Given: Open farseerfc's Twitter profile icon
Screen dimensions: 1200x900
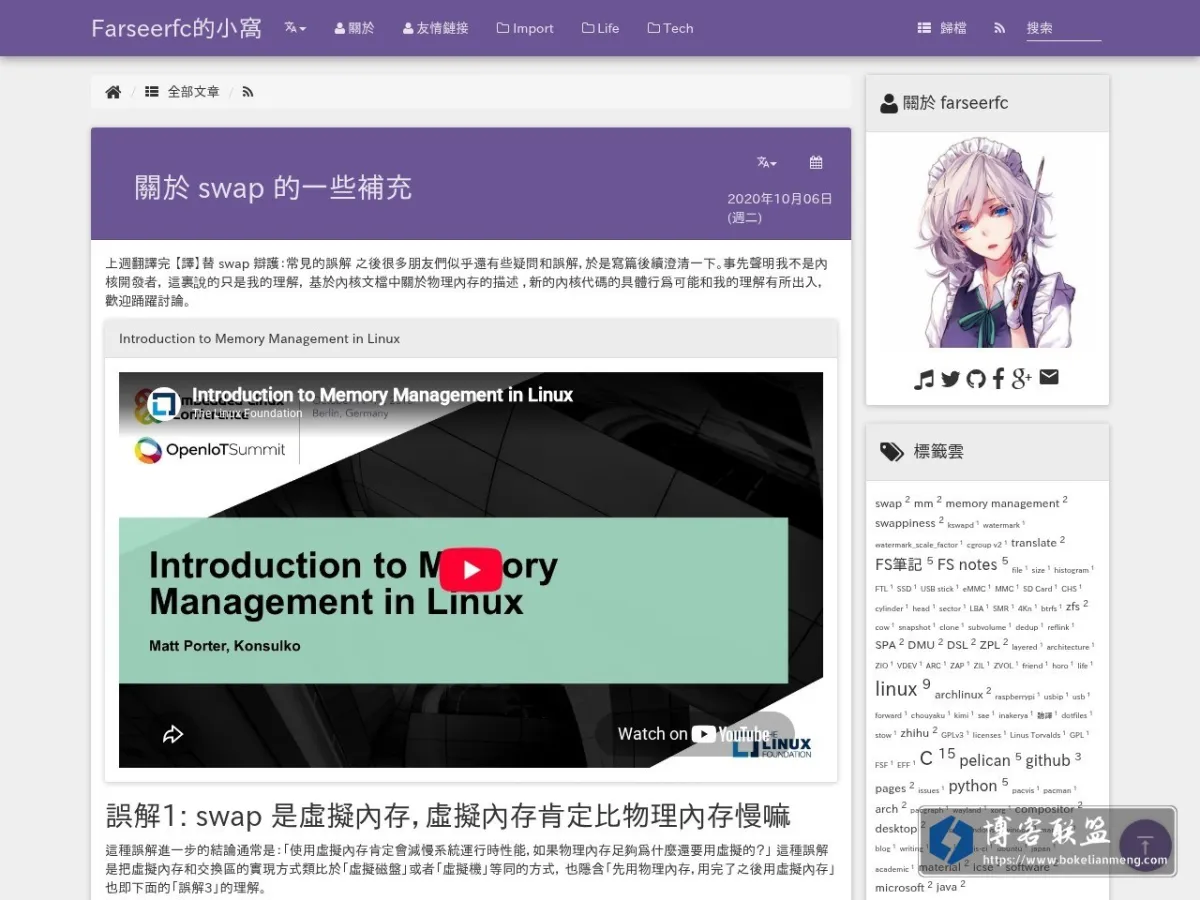Looking at the screenshot, I should tap(950, 378).
